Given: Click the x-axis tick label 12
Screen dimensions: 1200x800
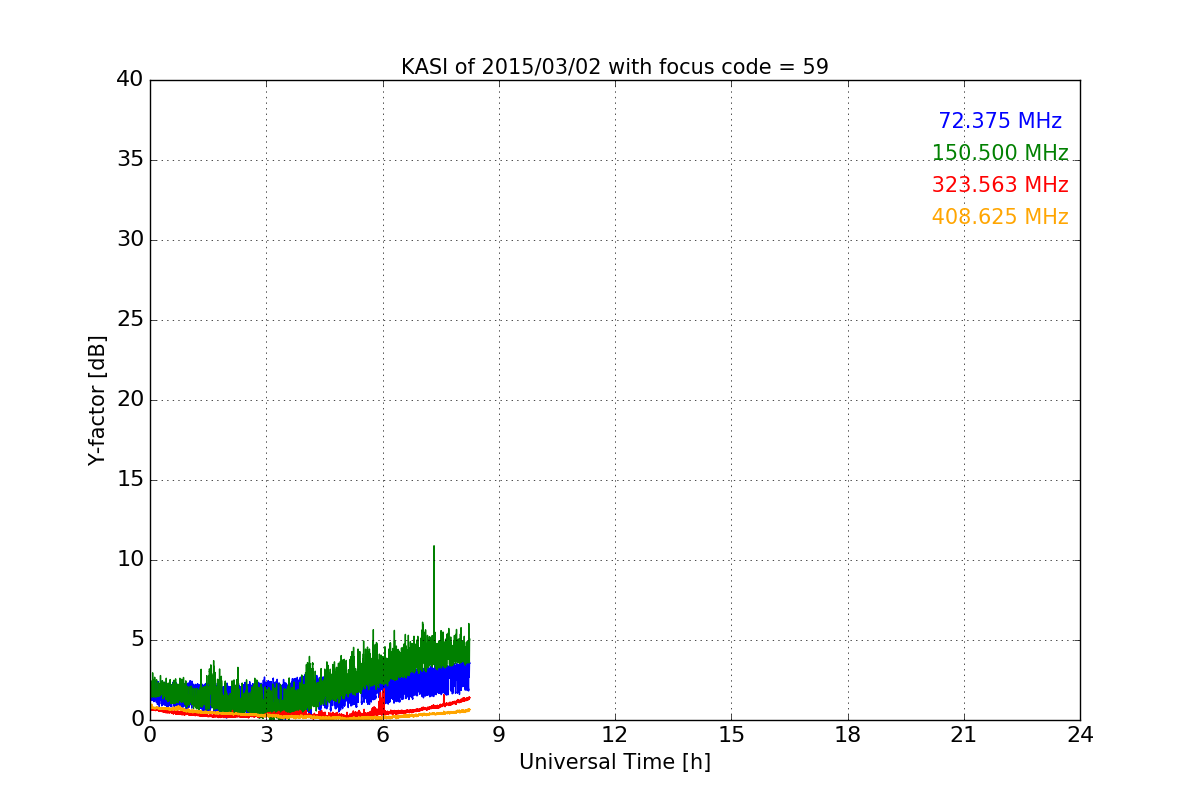Looking at the screenshot, I should pyautogui.click(x=614, y=734).
